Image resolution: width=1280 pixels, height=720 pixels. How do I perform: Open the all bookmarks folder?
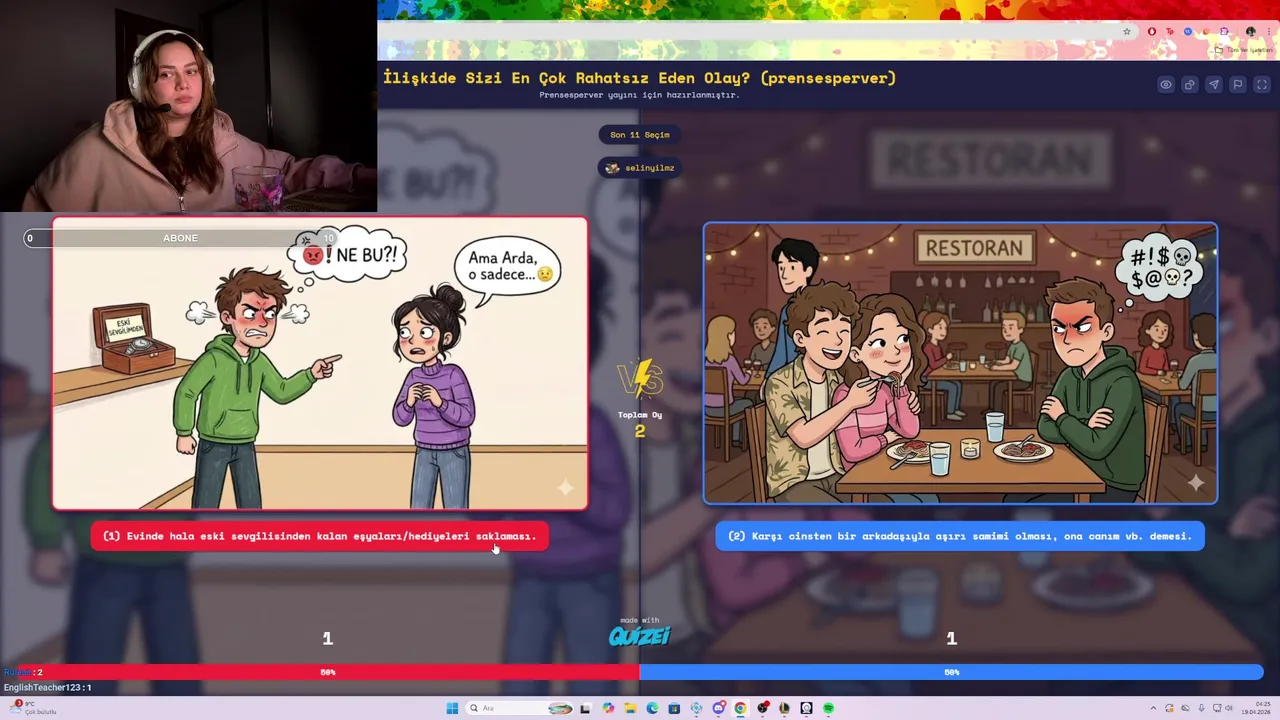click(x=1243, y=50)
